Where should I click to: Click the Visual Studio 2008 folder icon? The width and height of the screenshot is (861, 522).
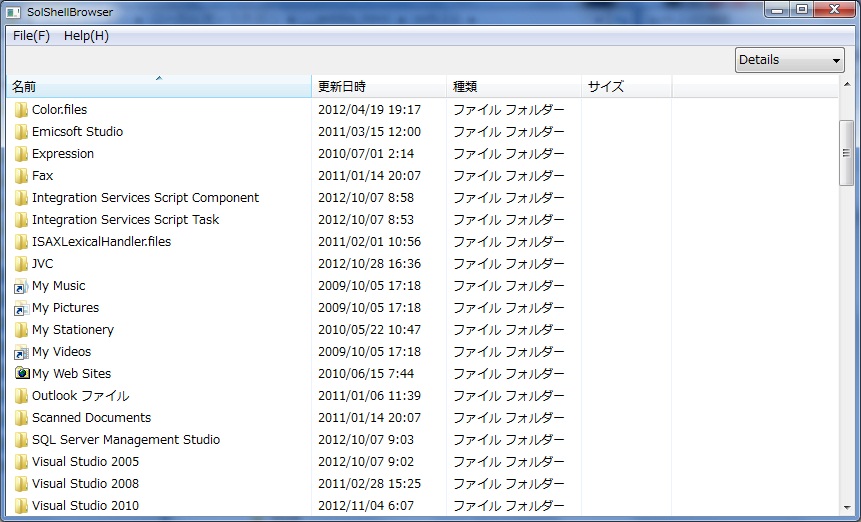pos(21,484)
